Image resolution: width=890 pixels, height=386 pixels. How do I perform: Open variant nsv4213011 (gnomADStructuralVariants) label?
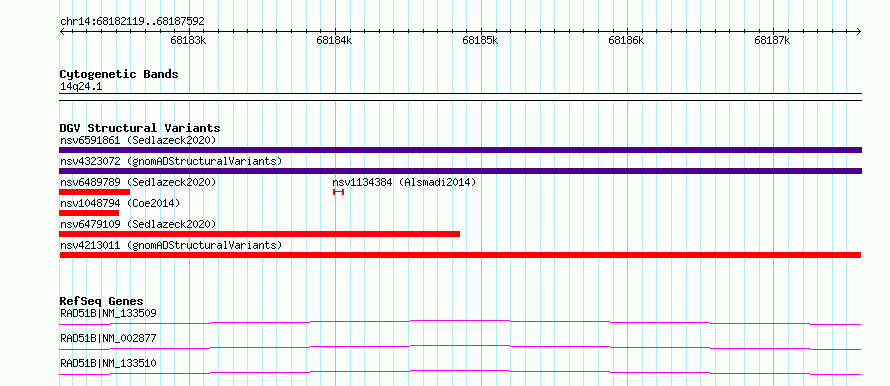(x=171, y=245)
